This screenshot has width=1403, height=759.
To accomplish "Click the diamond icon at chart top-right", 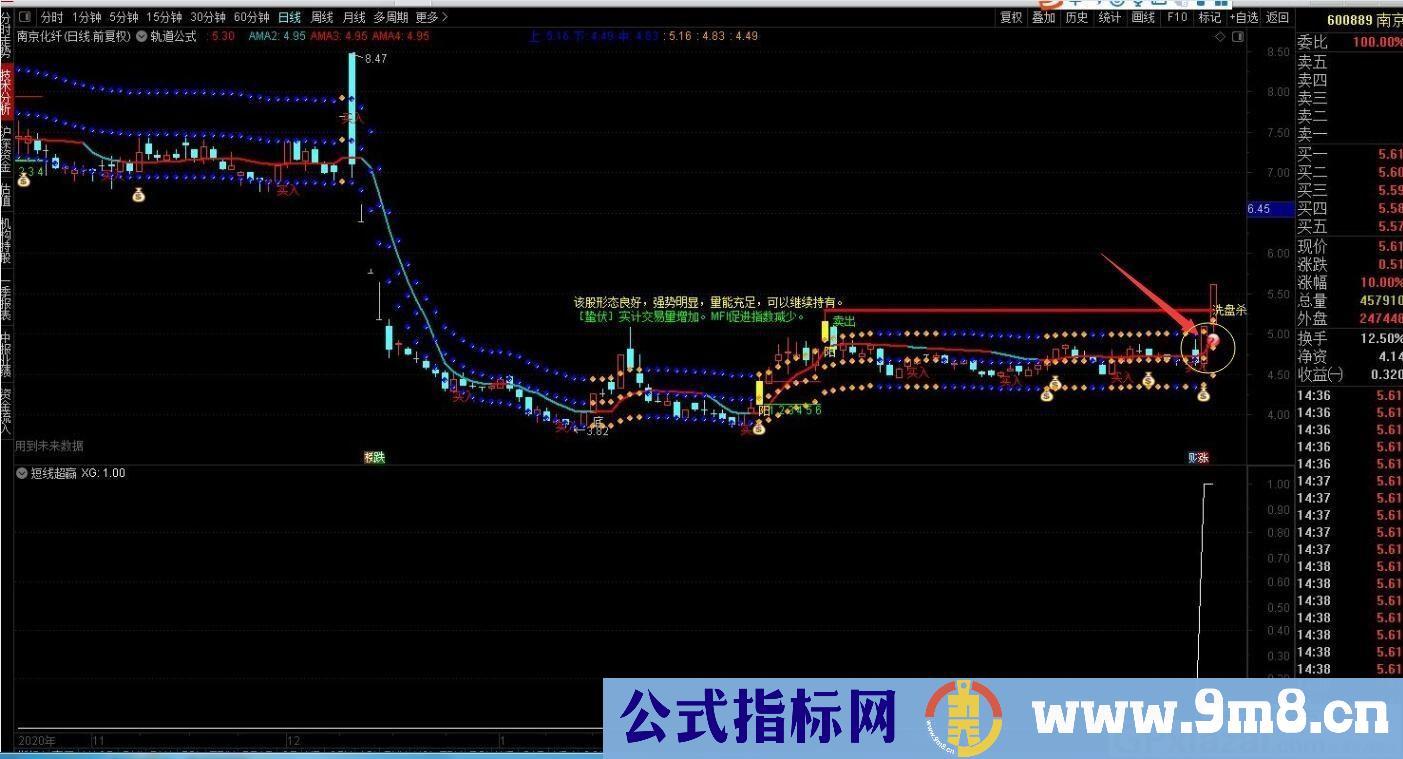I will [x=1220, y=36].
